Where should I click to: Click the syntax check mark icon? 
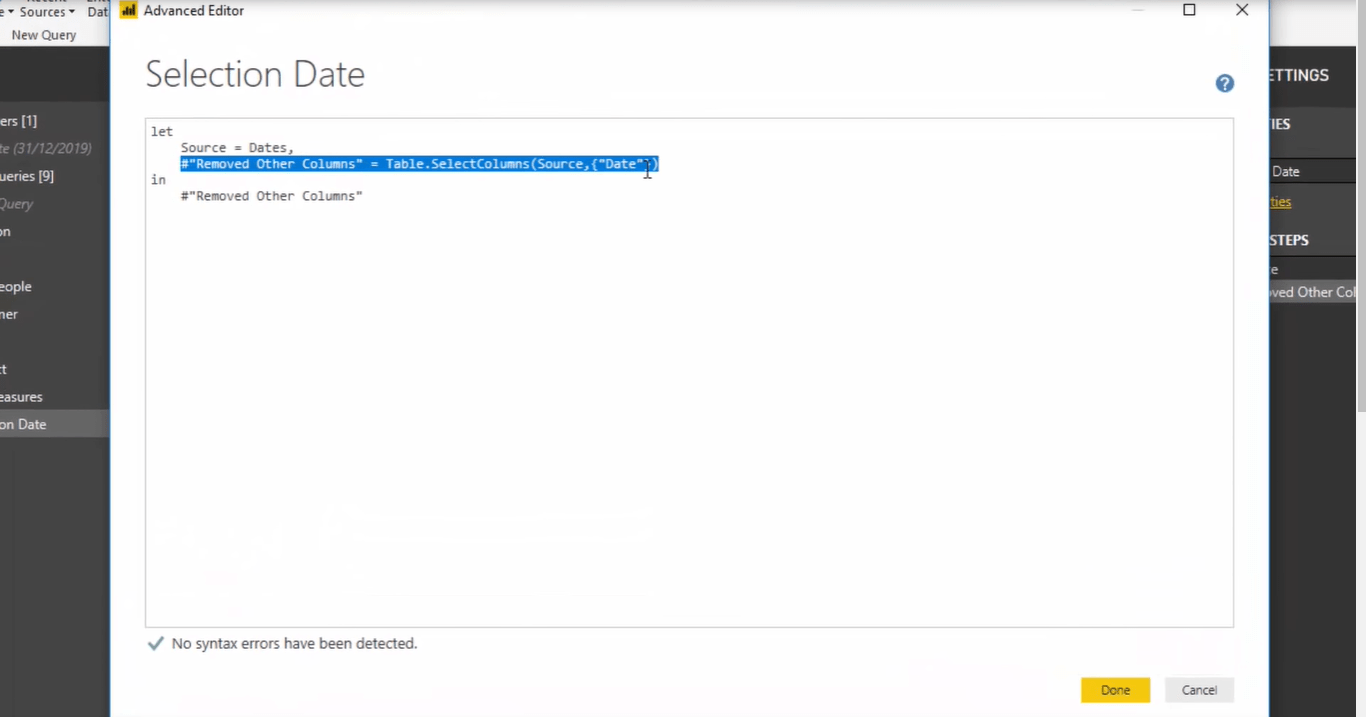coord(155,644)
